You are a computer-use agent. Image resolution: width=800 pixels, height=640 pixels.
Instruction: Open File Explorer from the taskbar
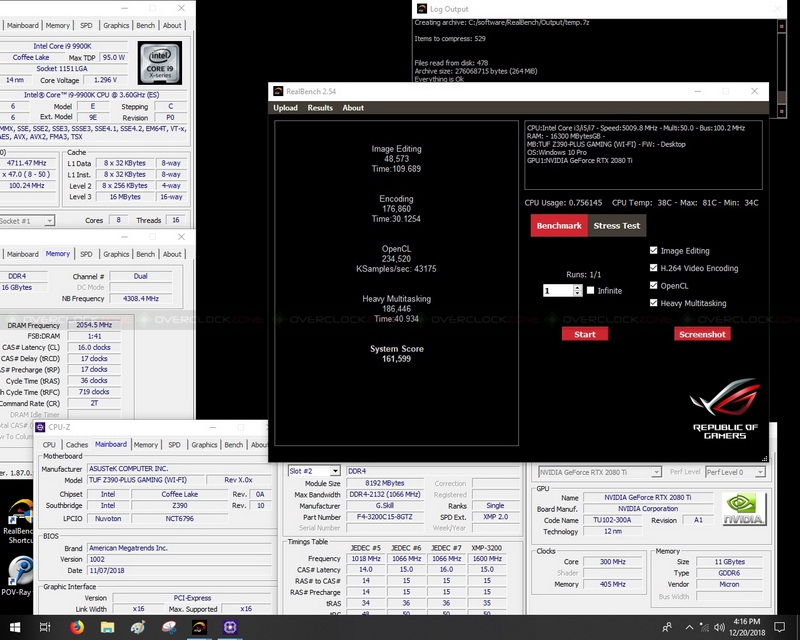[107, 627]
